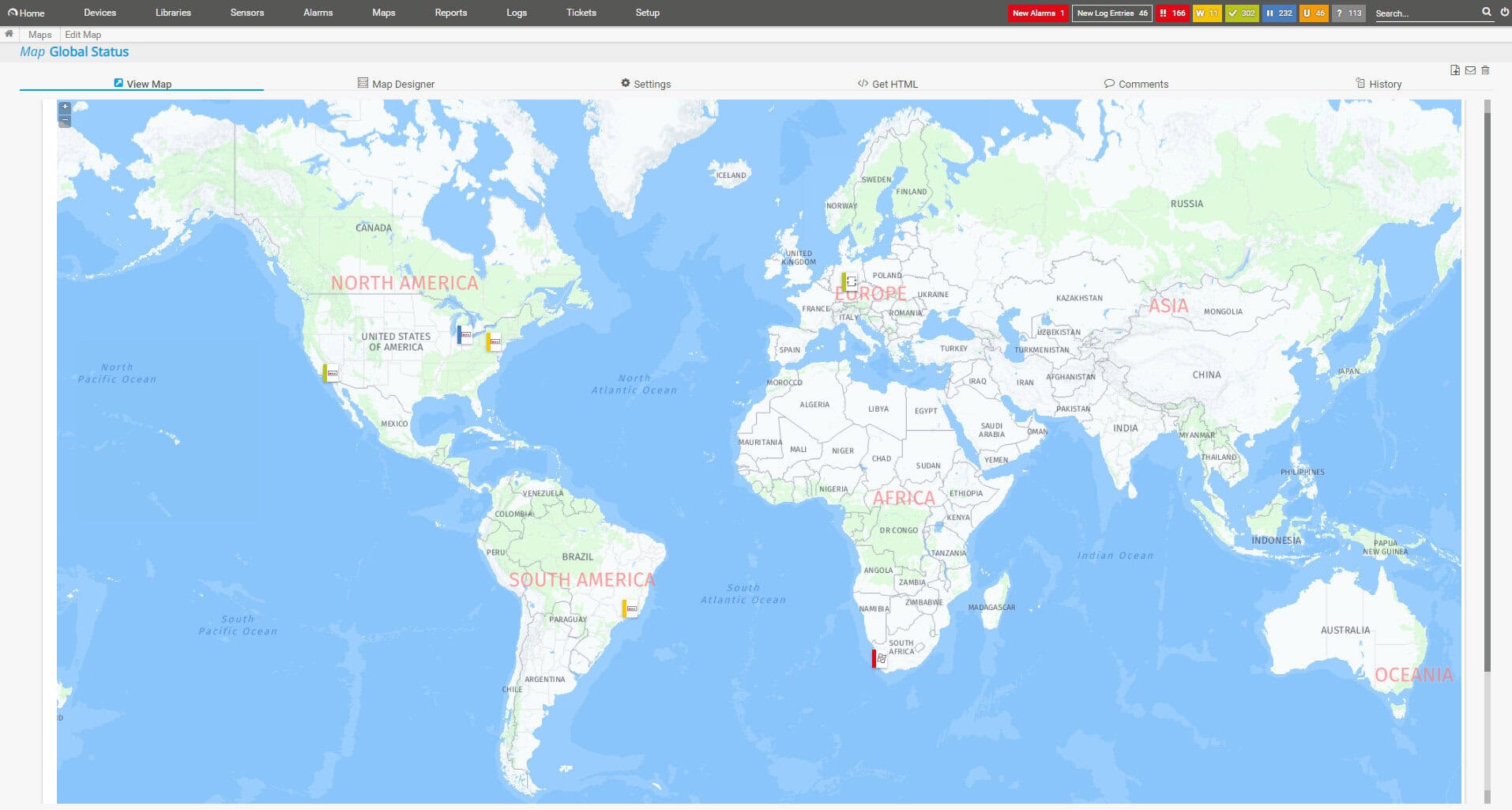1512x810 pixels.
Task: Click the envelope icon to send map by email
Action: point(1470,70)
